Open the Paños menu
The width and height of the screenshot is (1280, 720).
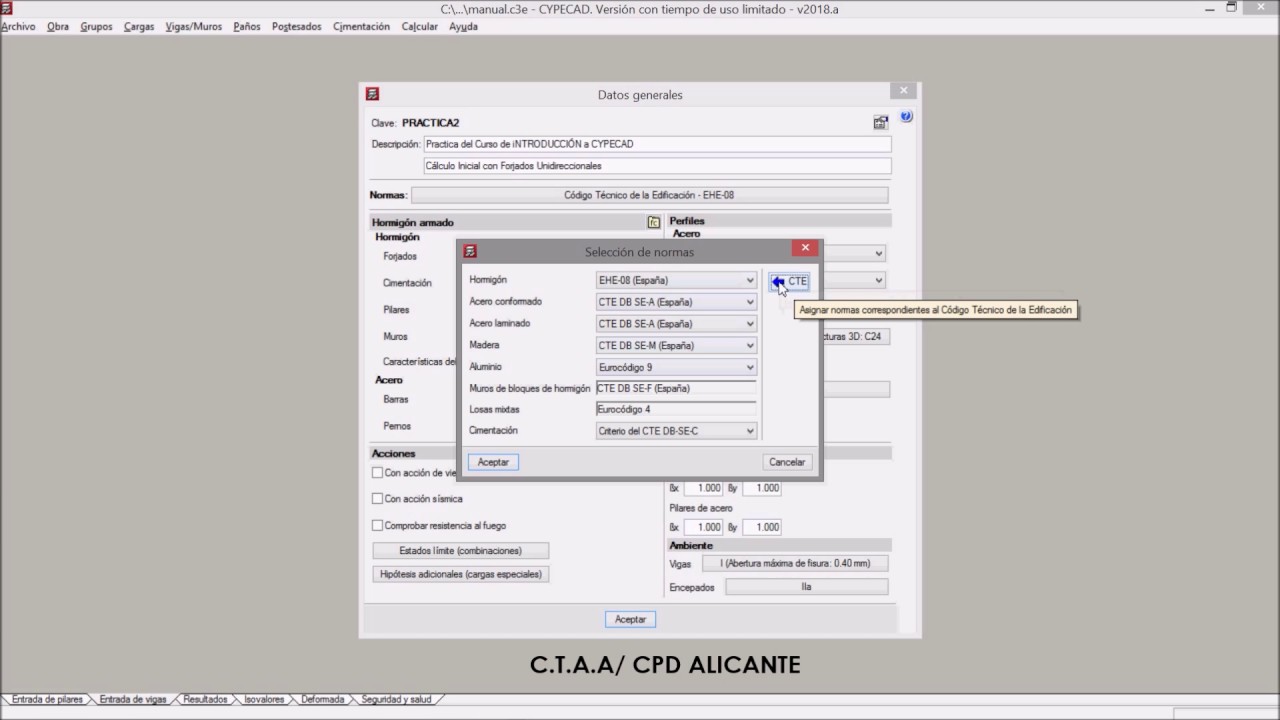point(247,27)
